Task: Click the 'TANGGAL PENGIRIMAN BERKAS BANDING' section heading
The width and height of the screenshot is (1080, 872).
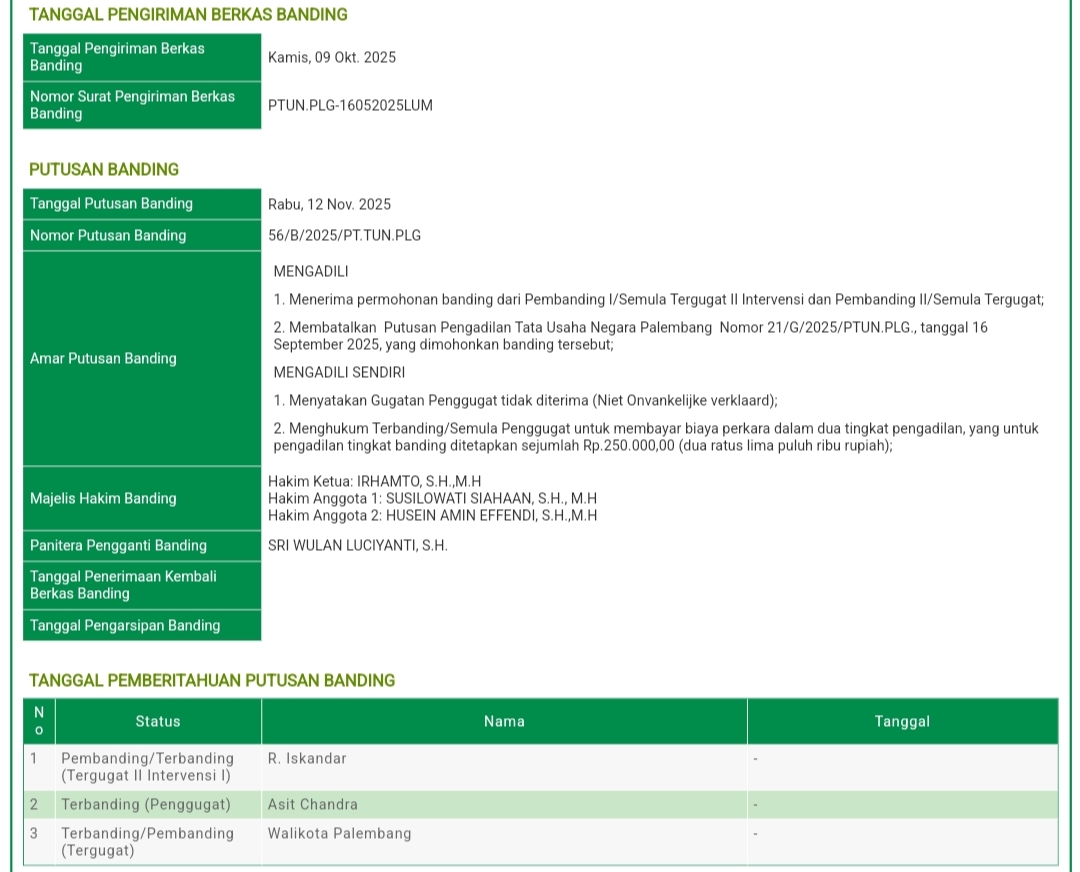Action: click(x=188, y=15)
